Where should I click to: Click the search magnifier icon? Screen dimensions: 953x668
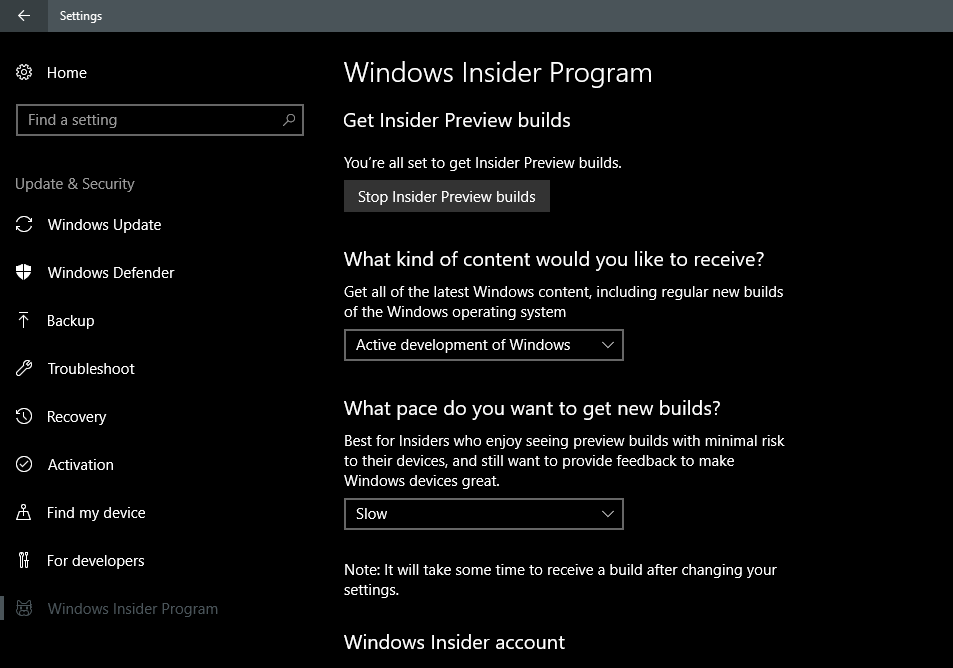[x=289, y=120]
